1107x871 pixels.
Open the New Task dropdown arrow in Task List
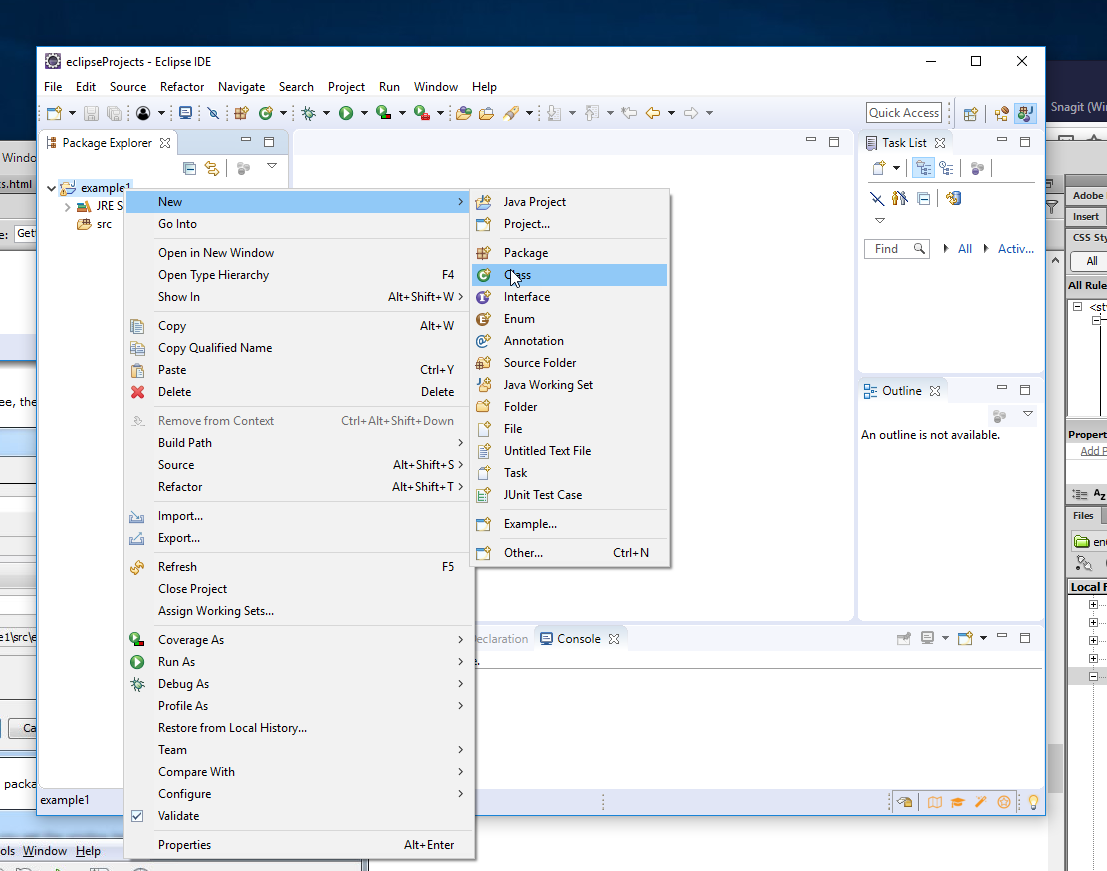pos(896,168)
